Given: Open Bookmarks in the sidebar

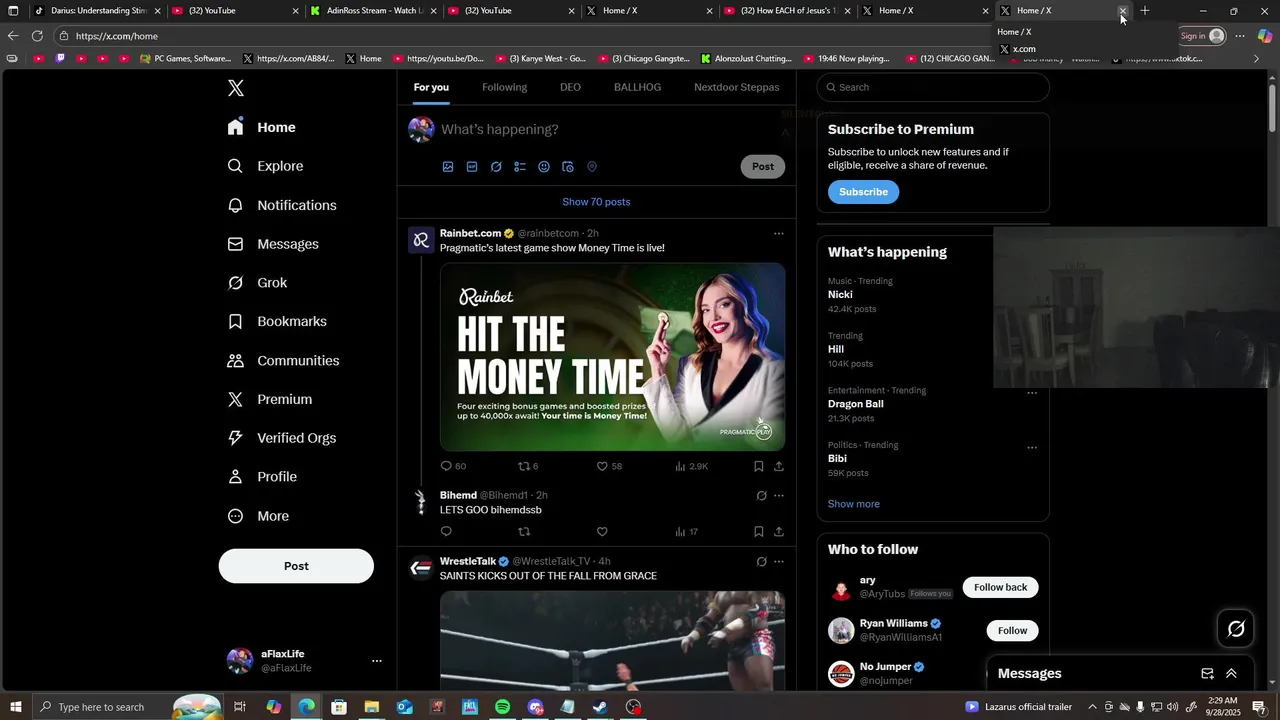Looking at the screenshot, I should click(x=277, y=321).
